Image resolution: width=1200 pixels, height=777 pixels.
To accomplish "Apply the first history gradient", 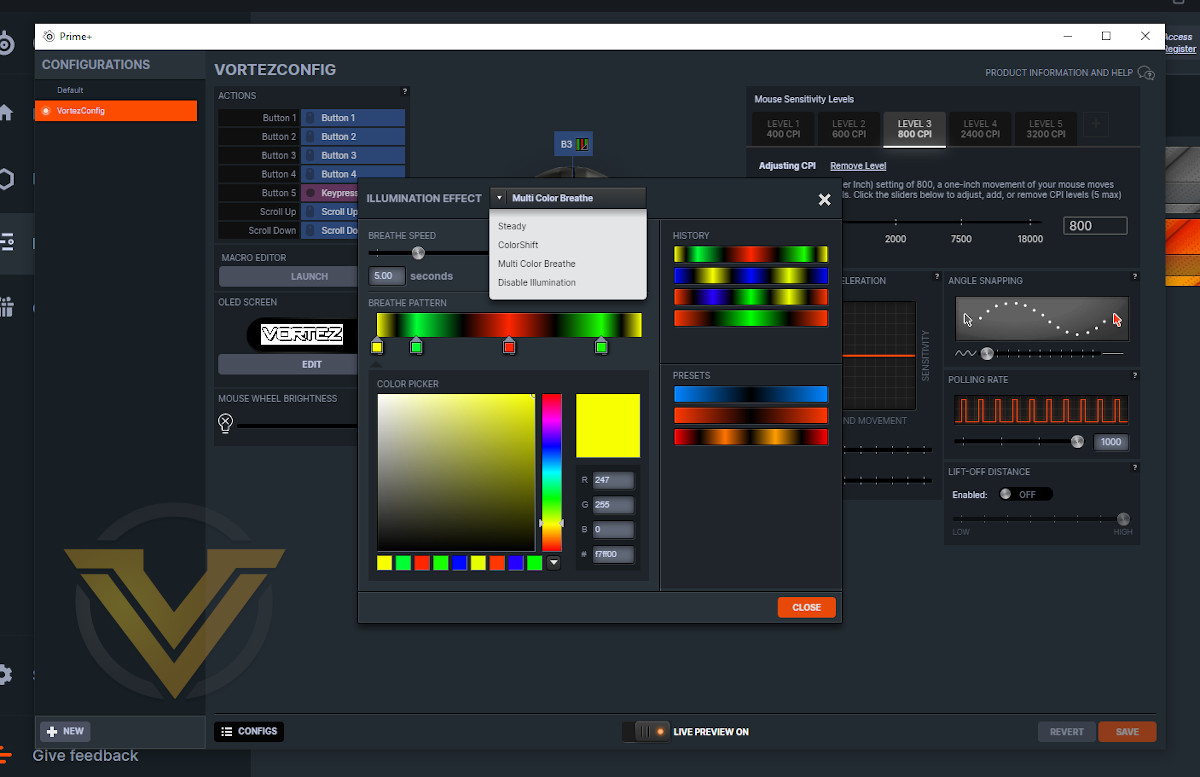I will click(751, 254).
